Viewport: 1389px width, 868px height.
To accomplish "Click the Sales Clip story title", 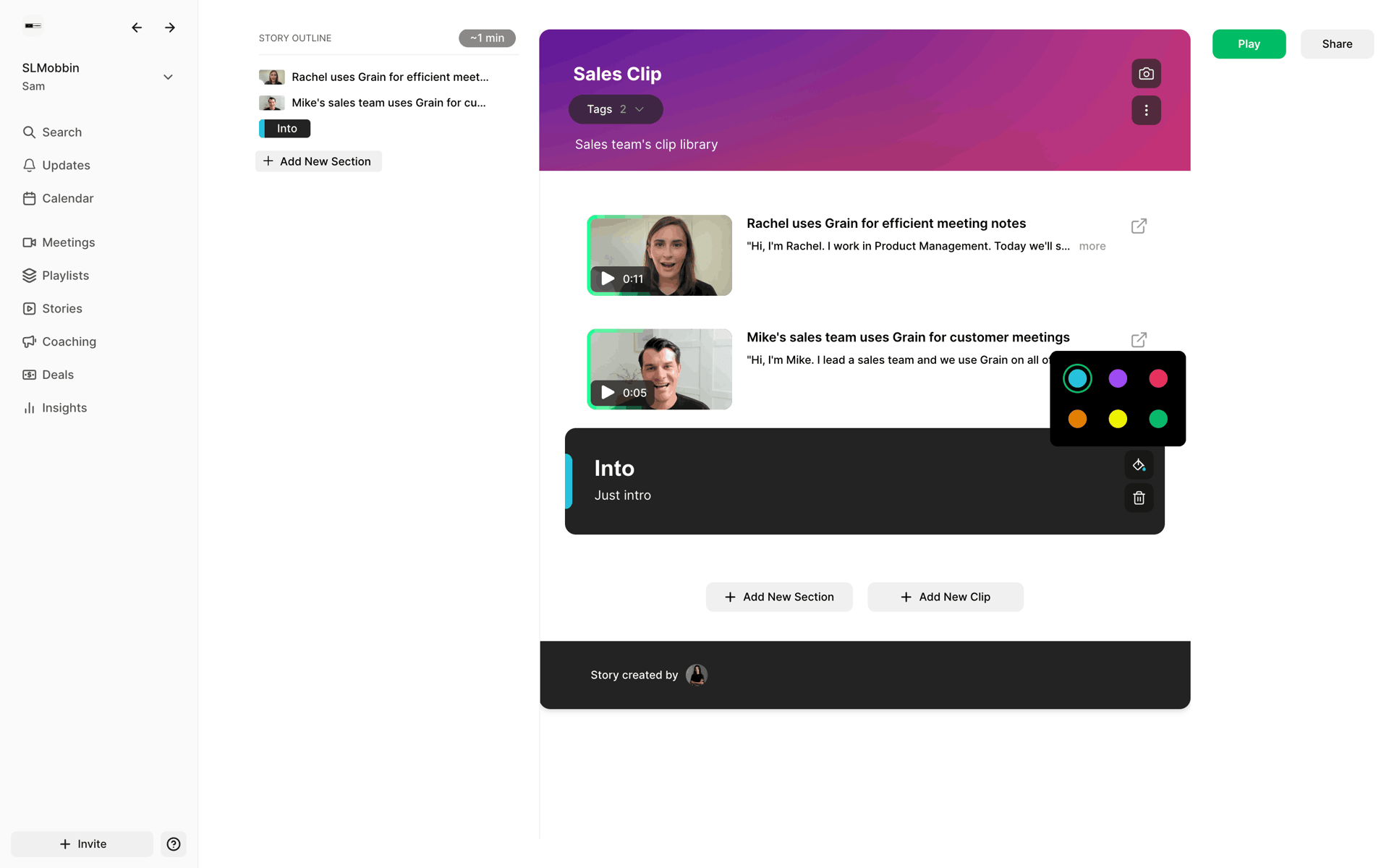I will click(617, 74).
